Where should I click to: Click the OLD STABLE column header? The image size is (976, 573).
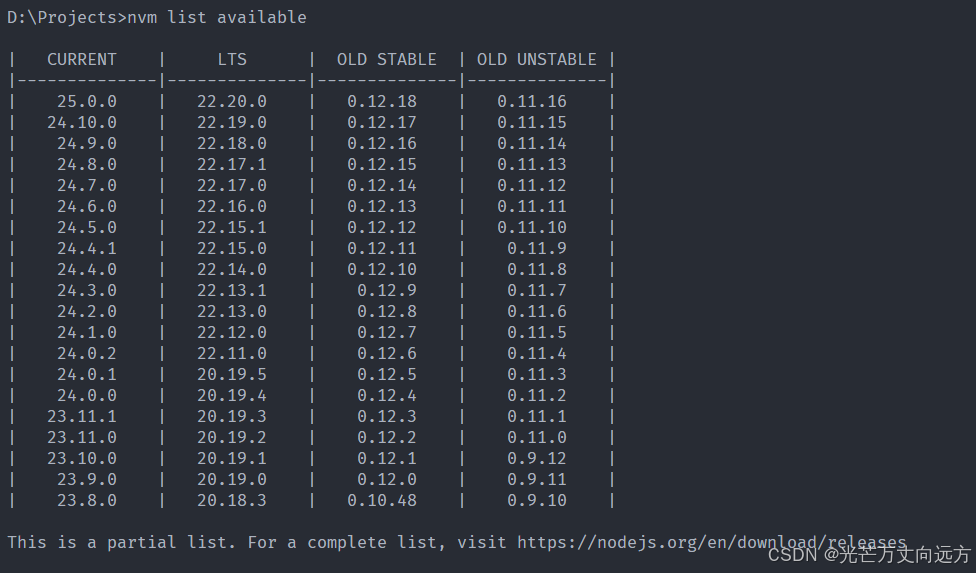click(387, 60)
